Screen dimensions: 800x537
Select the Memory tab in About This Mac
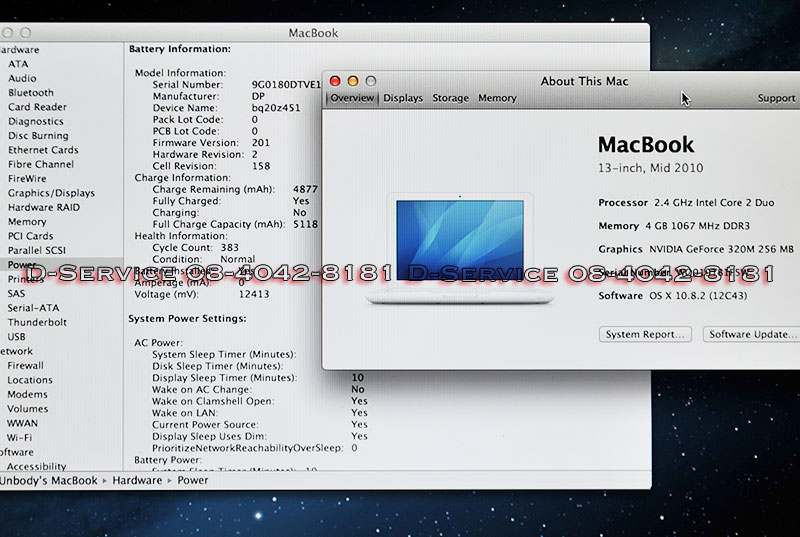point(497,98)
